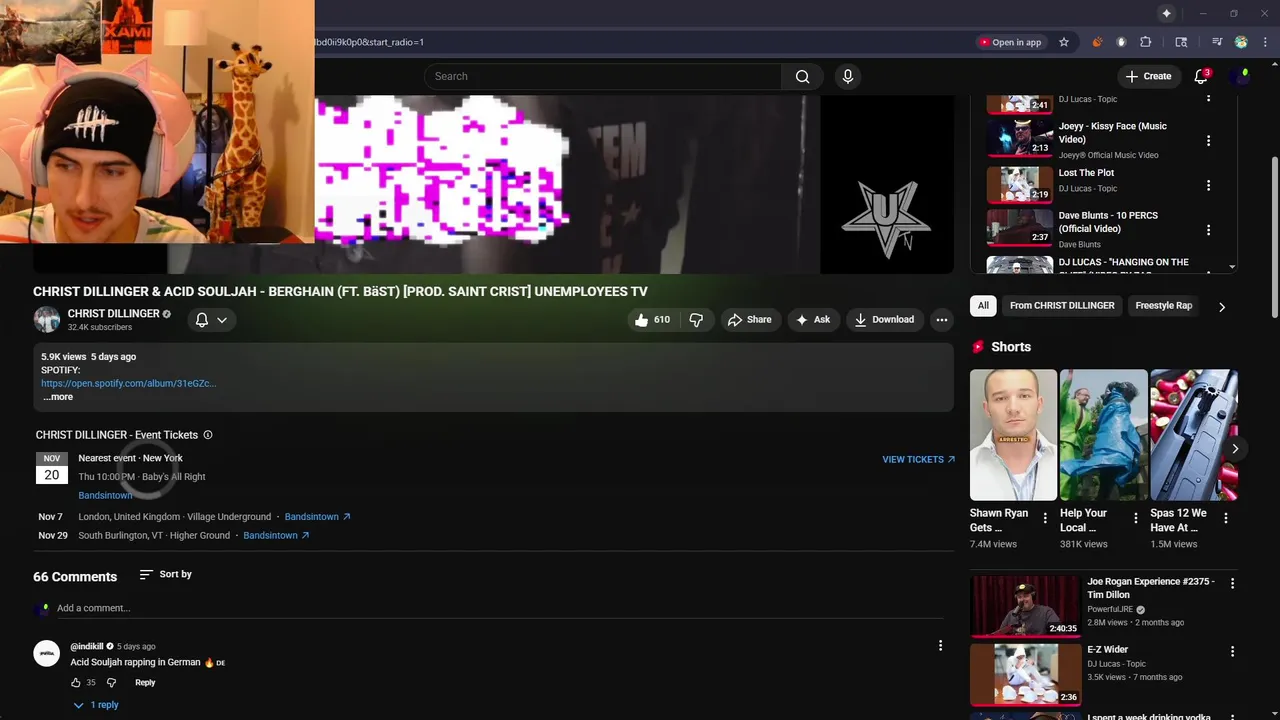Screen dimensions: 1280x720
Task: Click the search magnifier button
Action: (802, 76)
